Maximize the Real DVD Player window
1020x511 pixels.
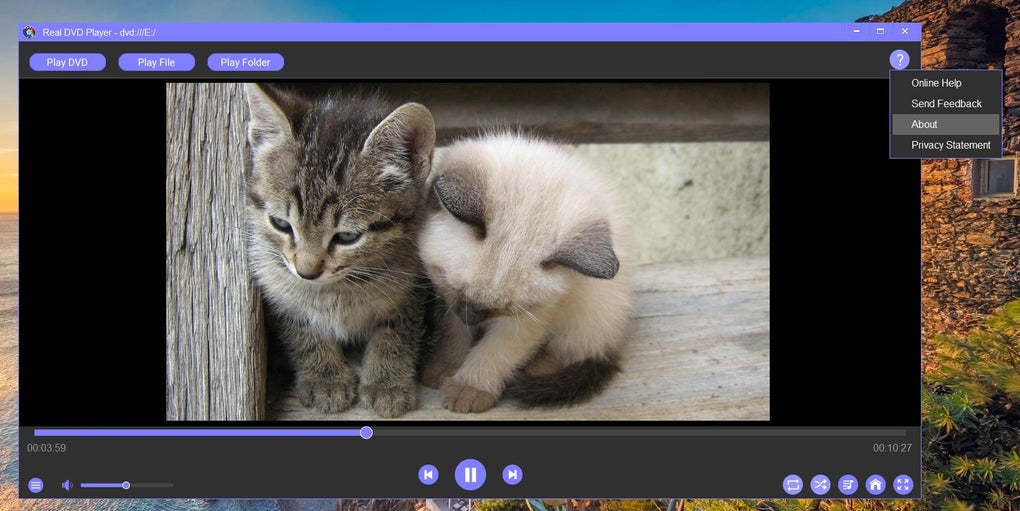(880, 31)
